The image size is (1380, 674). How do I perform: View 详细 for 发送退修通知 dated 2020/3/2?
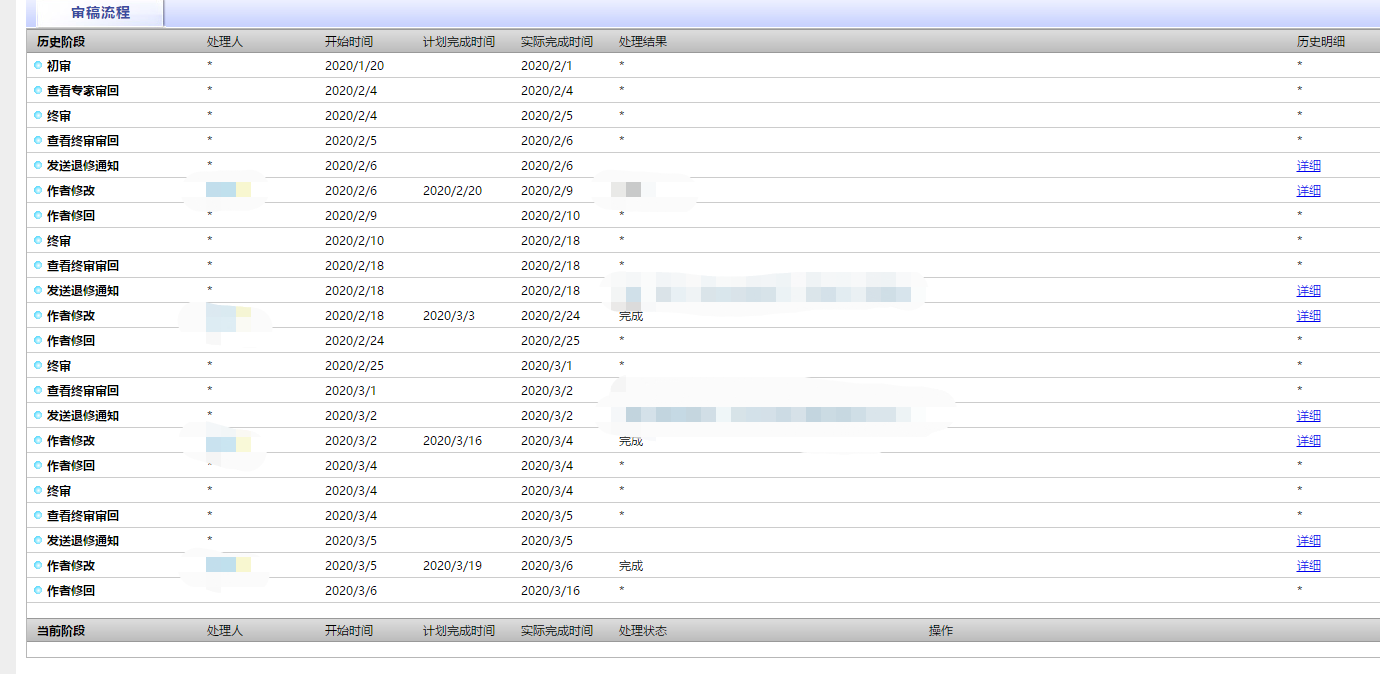click(1308, 416)
